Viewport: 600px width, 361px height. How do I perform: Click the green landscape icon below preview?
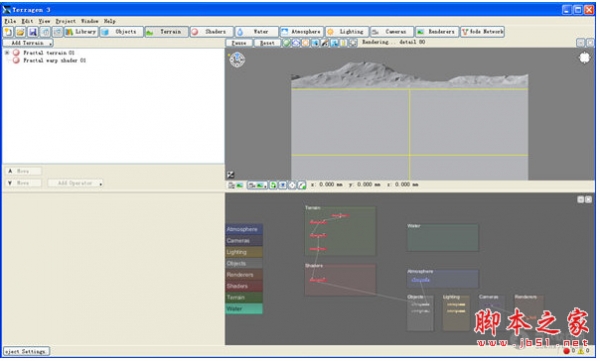[240, 186]
